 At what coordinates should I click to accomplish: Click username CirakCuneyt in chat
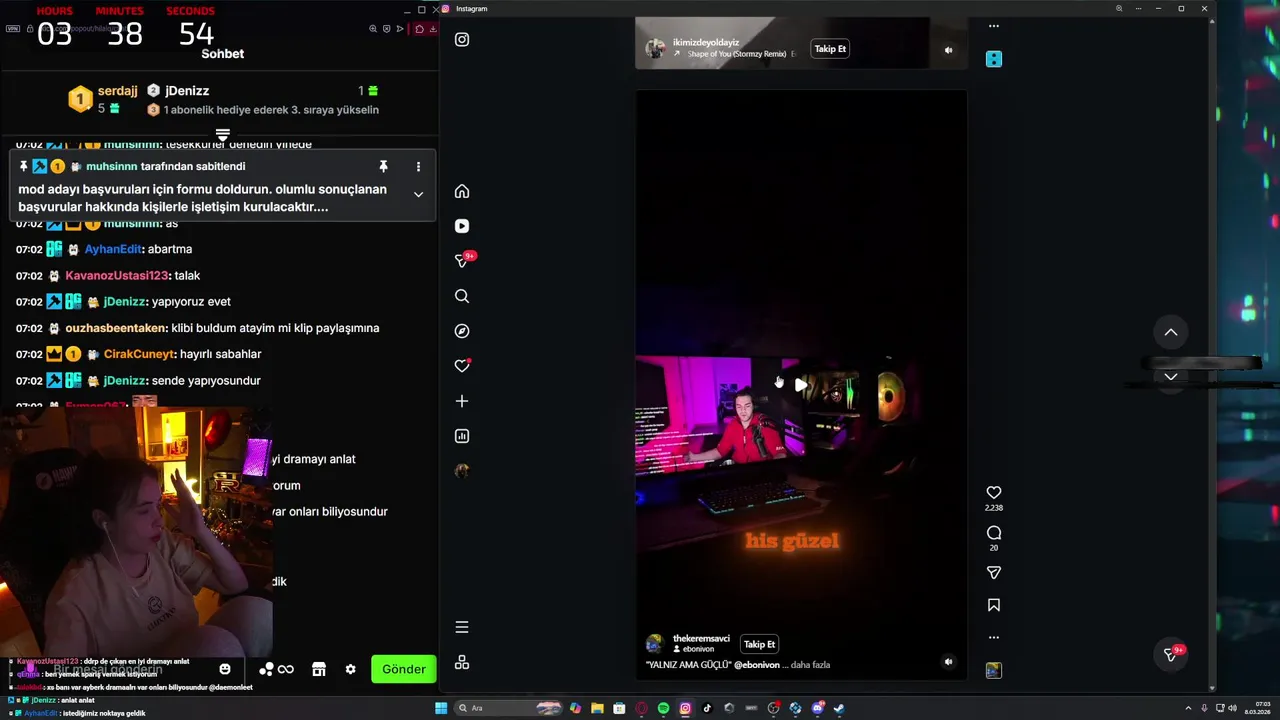point(140,354)
